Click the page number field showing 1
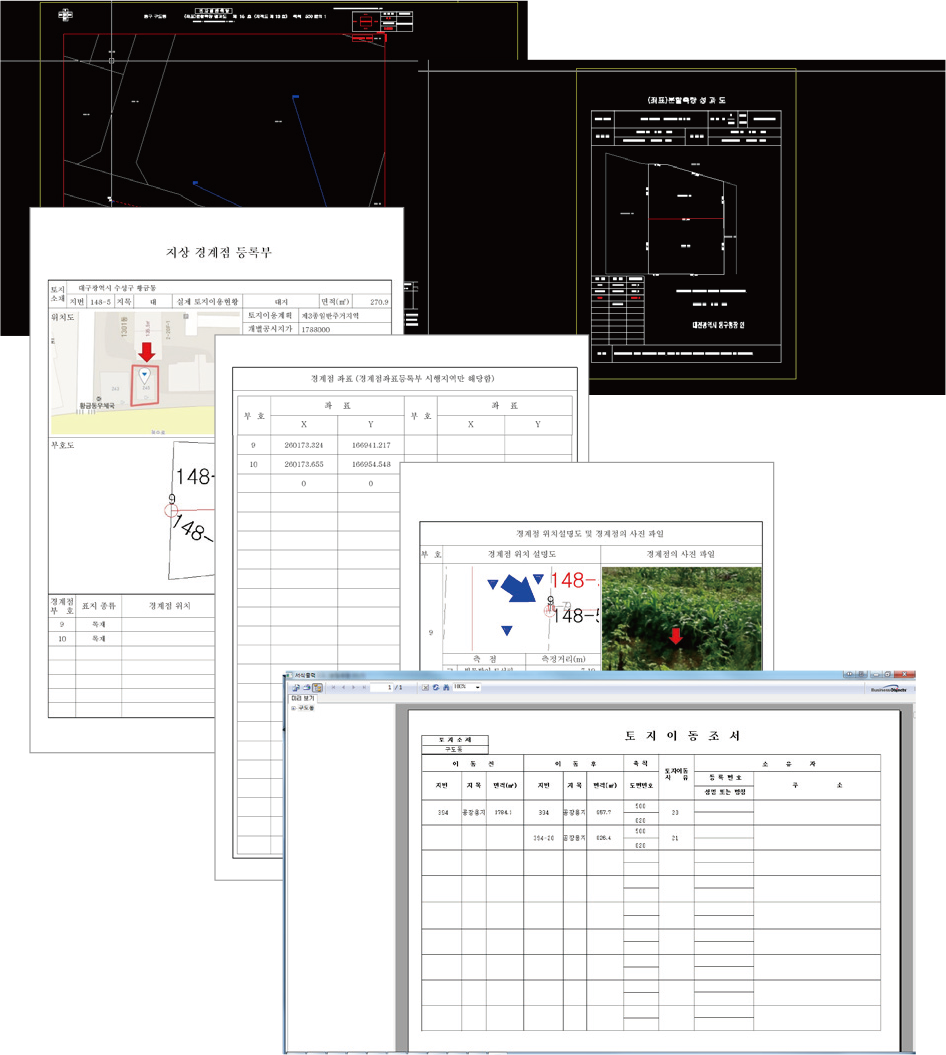Viewport: 946px width, 1055px height. pyautogui.click(x=381, y=688)
